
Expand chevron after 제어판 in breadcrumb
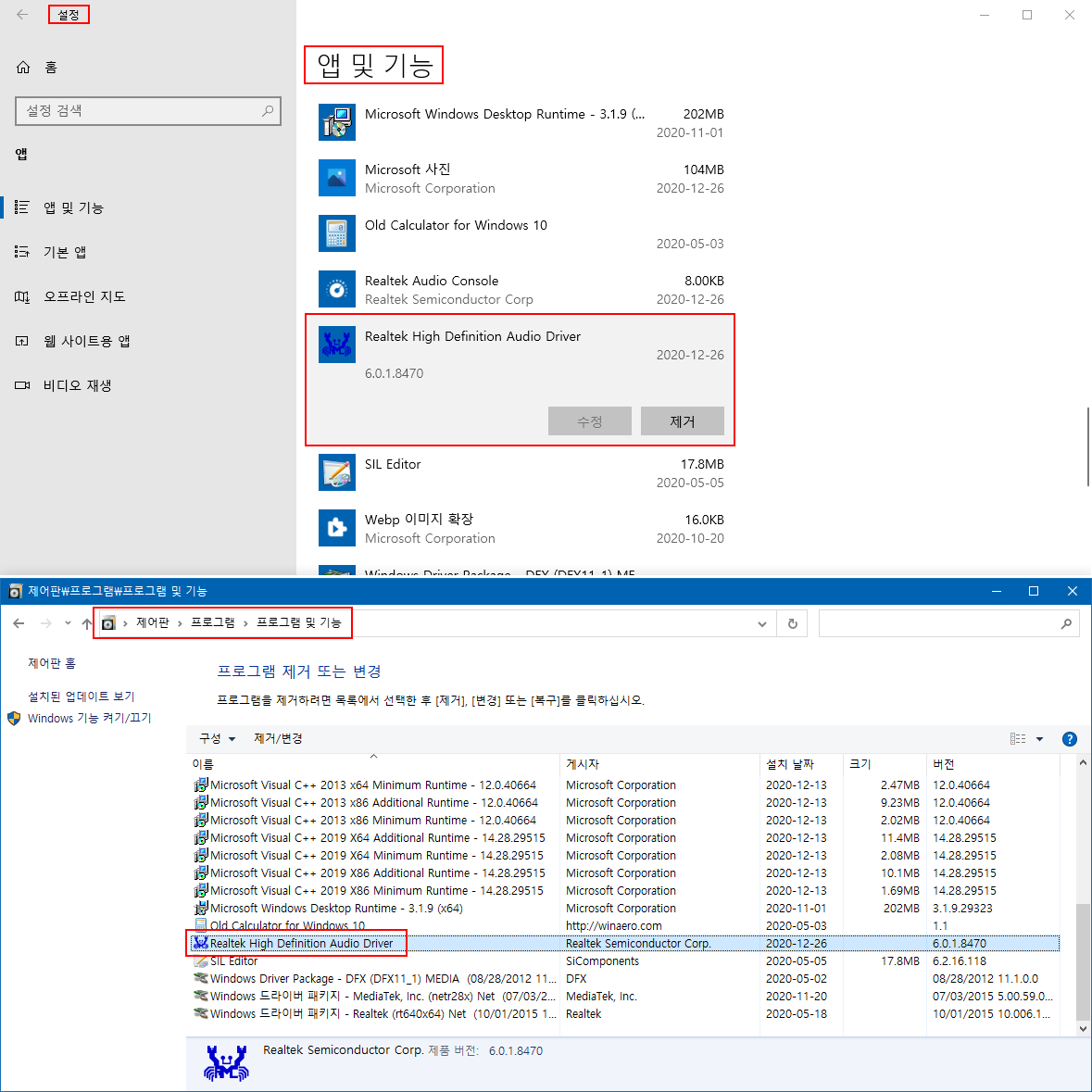tap(180, 623)
